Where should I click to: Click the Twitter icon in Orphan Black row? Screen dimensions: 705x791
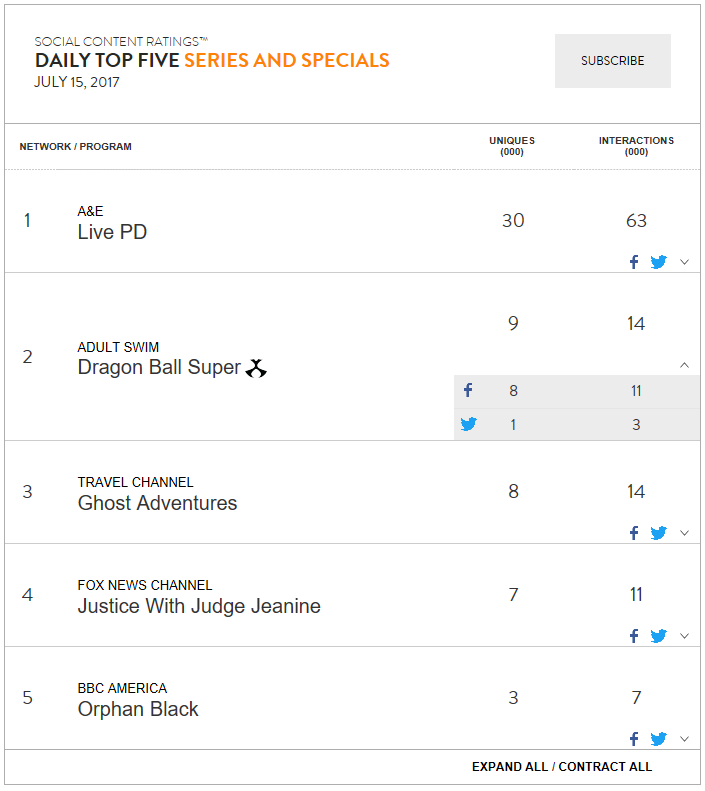point(658,739)
